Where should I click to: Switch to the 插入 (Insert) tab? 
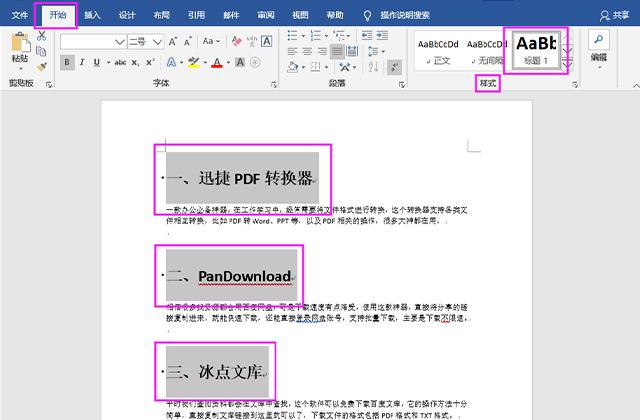coord(92,16)
